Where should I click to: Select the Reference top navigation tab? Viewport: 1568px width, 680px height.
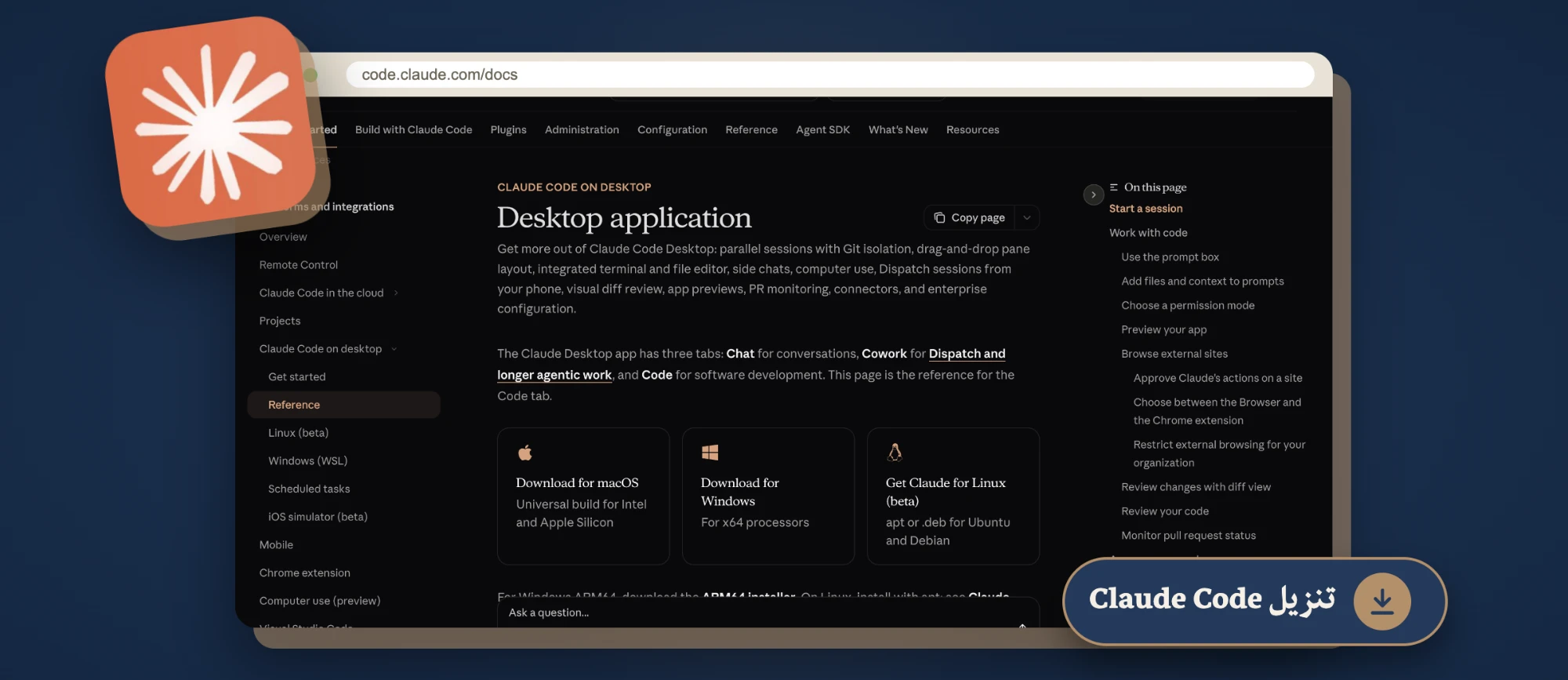(x=751, y=129)
